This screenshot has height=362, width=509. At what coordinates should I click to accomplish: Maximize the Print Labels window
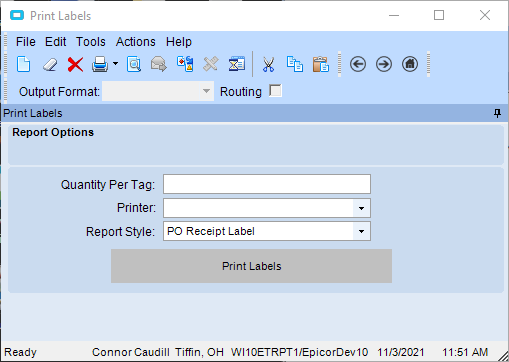[x=439, y=15]
